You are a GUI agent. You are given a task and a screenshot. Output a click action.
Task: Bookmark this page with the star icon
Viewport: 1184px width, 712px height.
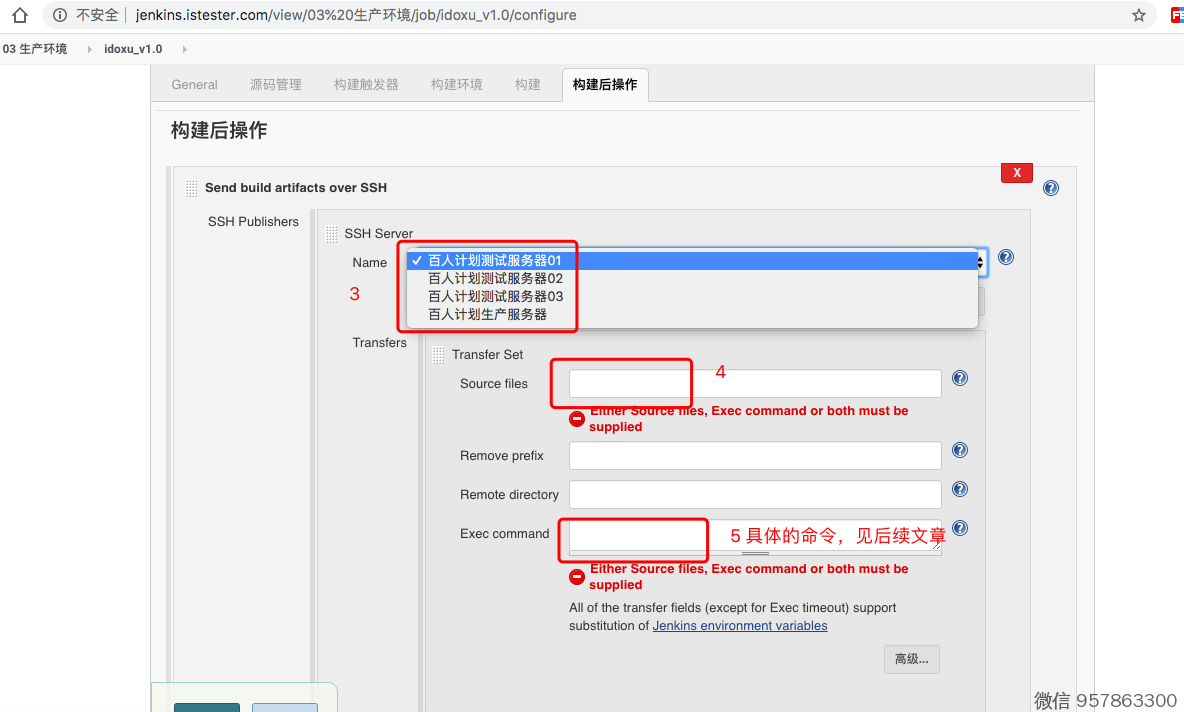click(x=1139, y=15)
